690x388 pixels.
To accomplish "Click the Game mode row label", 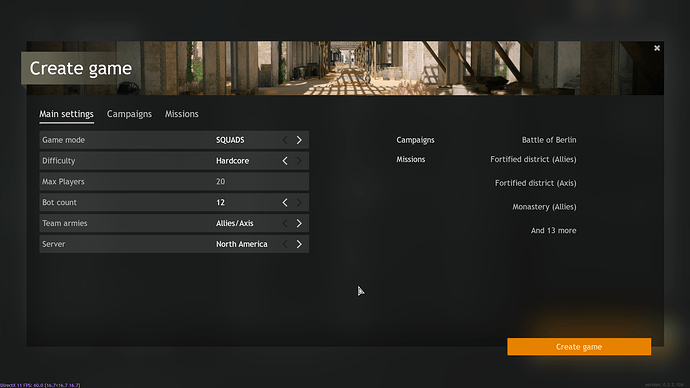I will click(63, 140).
